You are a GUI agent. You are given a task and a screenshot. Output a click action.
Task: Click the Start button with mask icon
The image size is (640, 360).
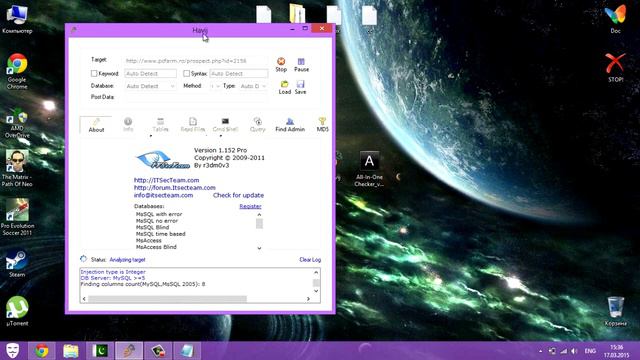coord(13,351)
